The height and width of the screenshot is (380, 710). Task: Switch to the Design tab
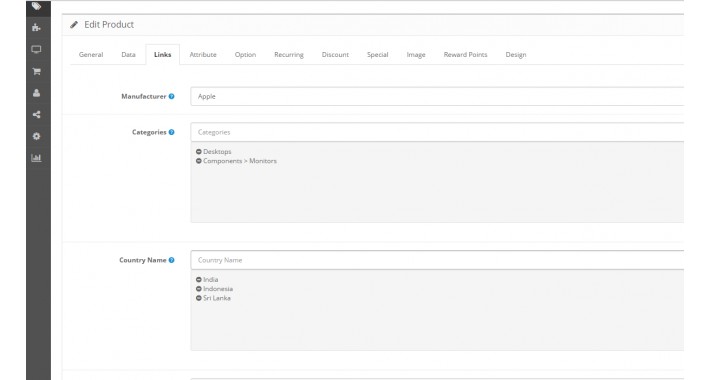click(x=516, y=55)
